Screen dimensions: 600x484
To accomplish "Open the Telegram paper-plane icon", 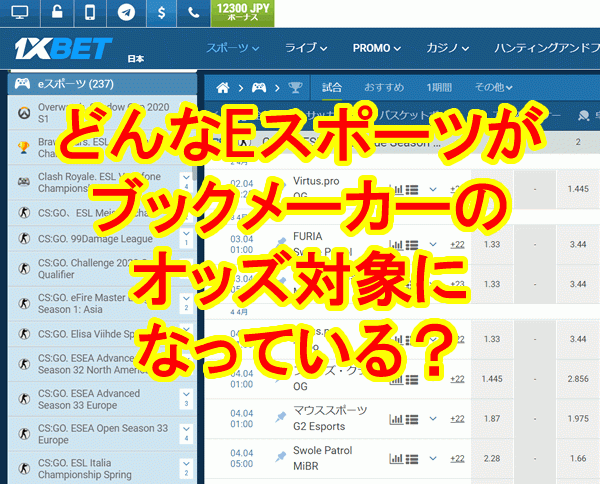I will pyautogui.click(x=126, y=13).
